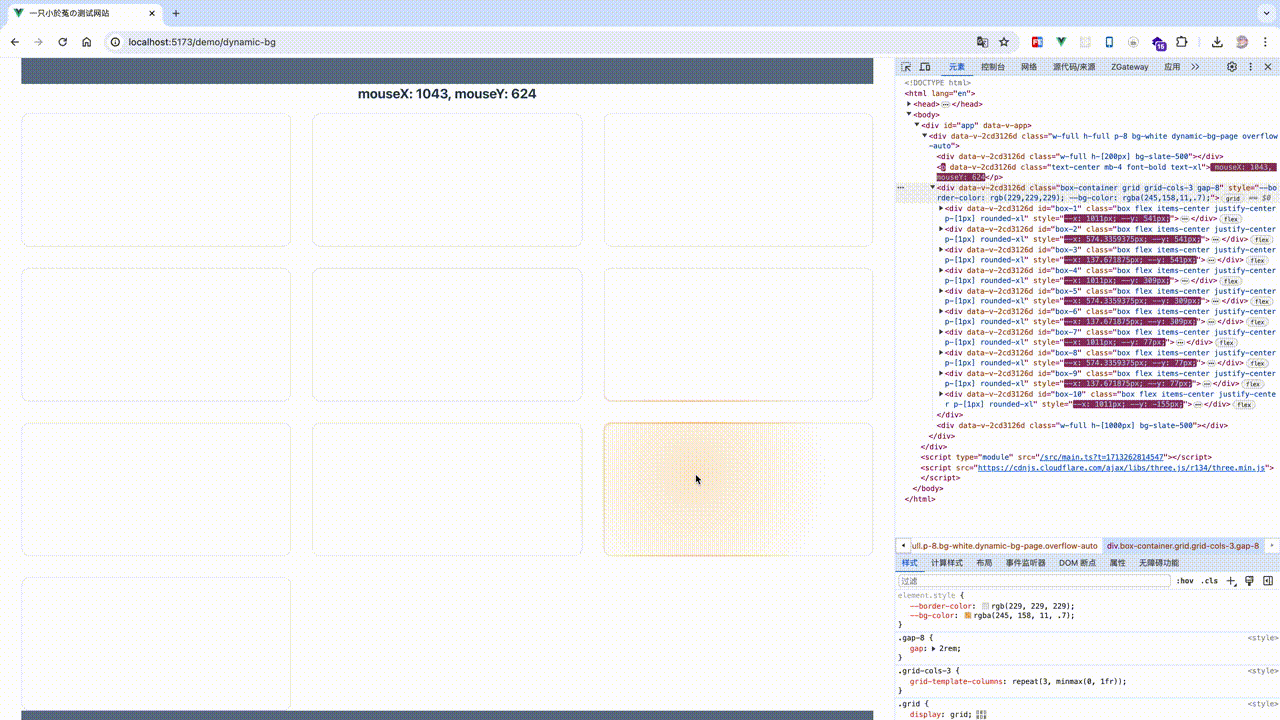The width and height of the screenshot is (1280, 720).
Task: Click the translate page icon
Action: click(x=983, y=42)
